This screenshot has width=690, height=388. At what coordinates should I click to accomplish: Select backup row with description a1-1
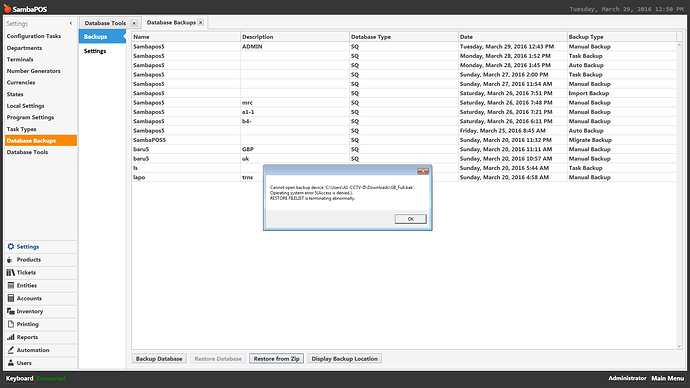coord(404,112)
